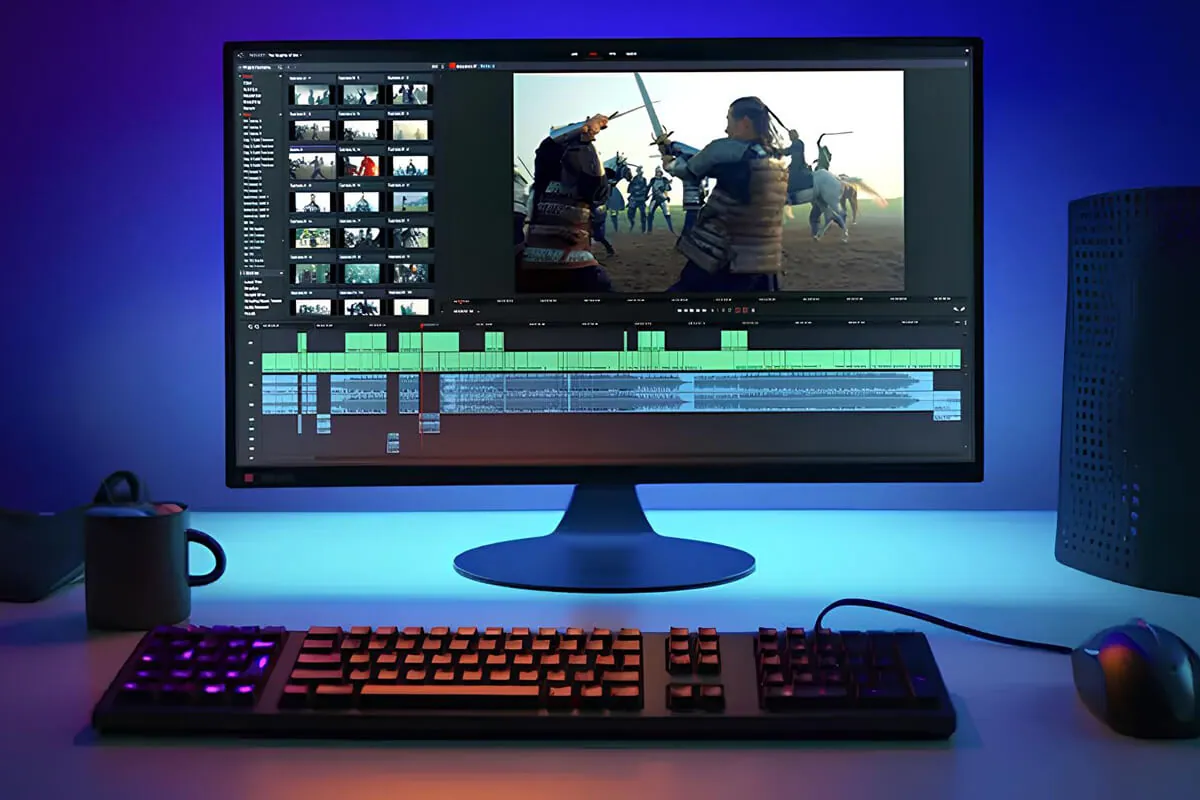Click the horizontal scrollbar beneath the timeline

coord(640,458)
